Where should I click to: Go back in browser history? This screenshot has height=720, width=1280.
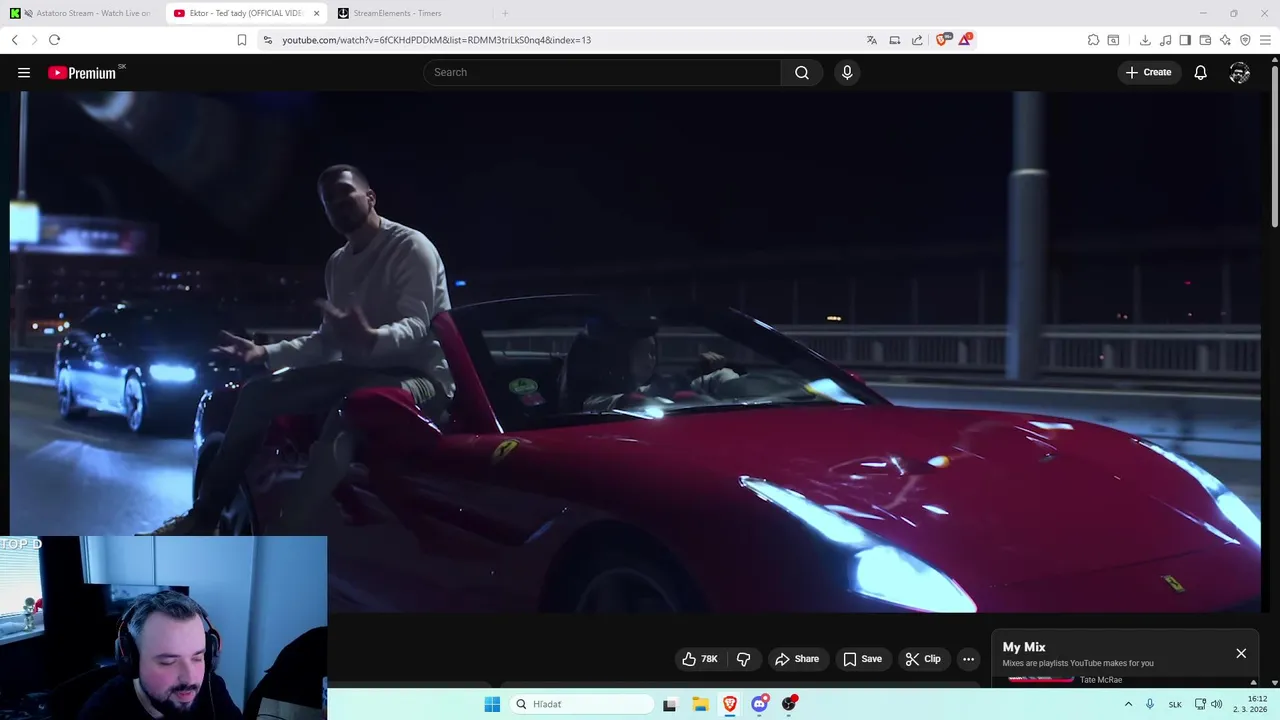14,40
